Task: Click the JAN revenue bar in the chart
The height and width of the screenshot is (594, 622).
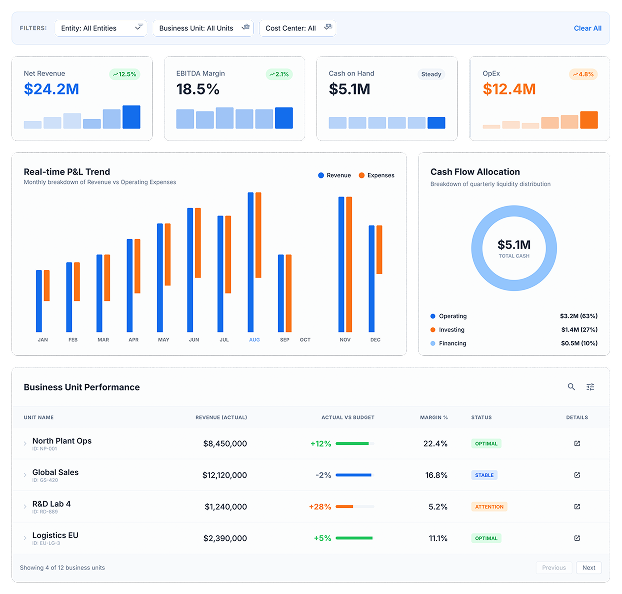Action: pos(39,301)
